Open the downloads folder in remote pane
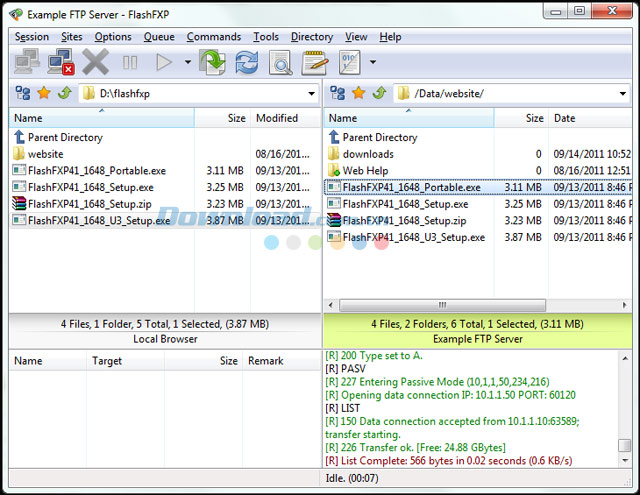The height and width of the screenshot is (495, 640). pos(367,154)
